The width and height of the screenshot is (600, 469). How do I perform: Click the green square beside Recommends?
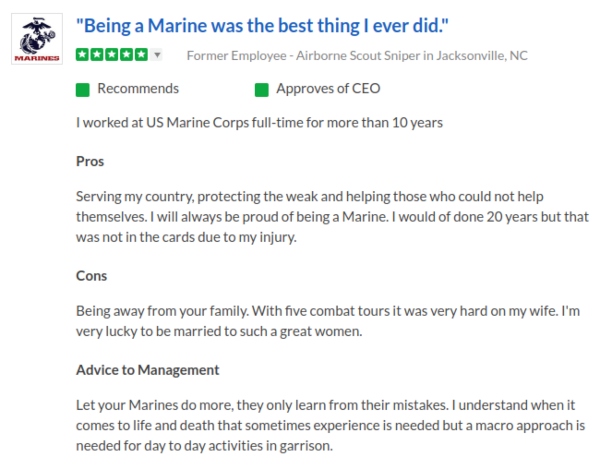point(83,89)
